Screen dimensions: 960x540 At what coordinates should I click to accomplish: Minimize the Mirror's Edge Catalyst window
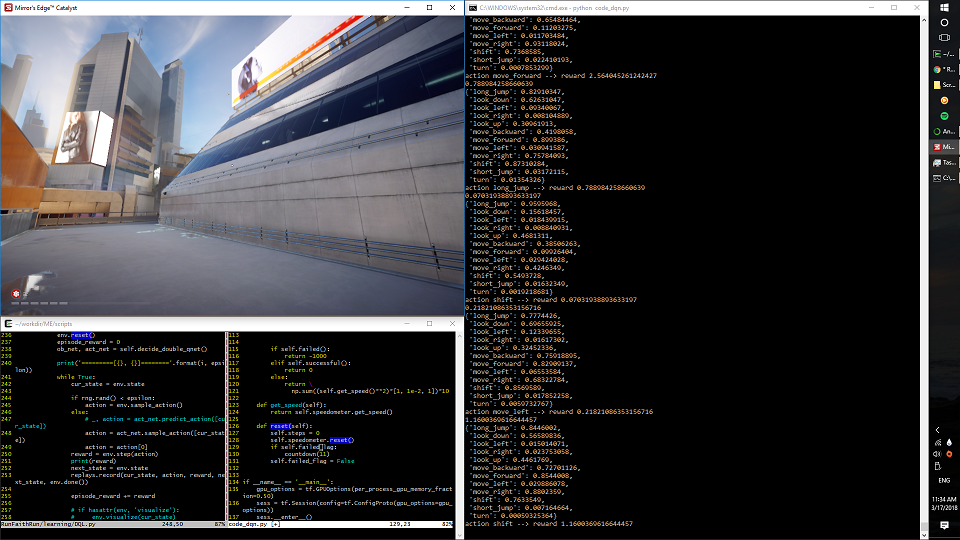[x=407, y=7]
